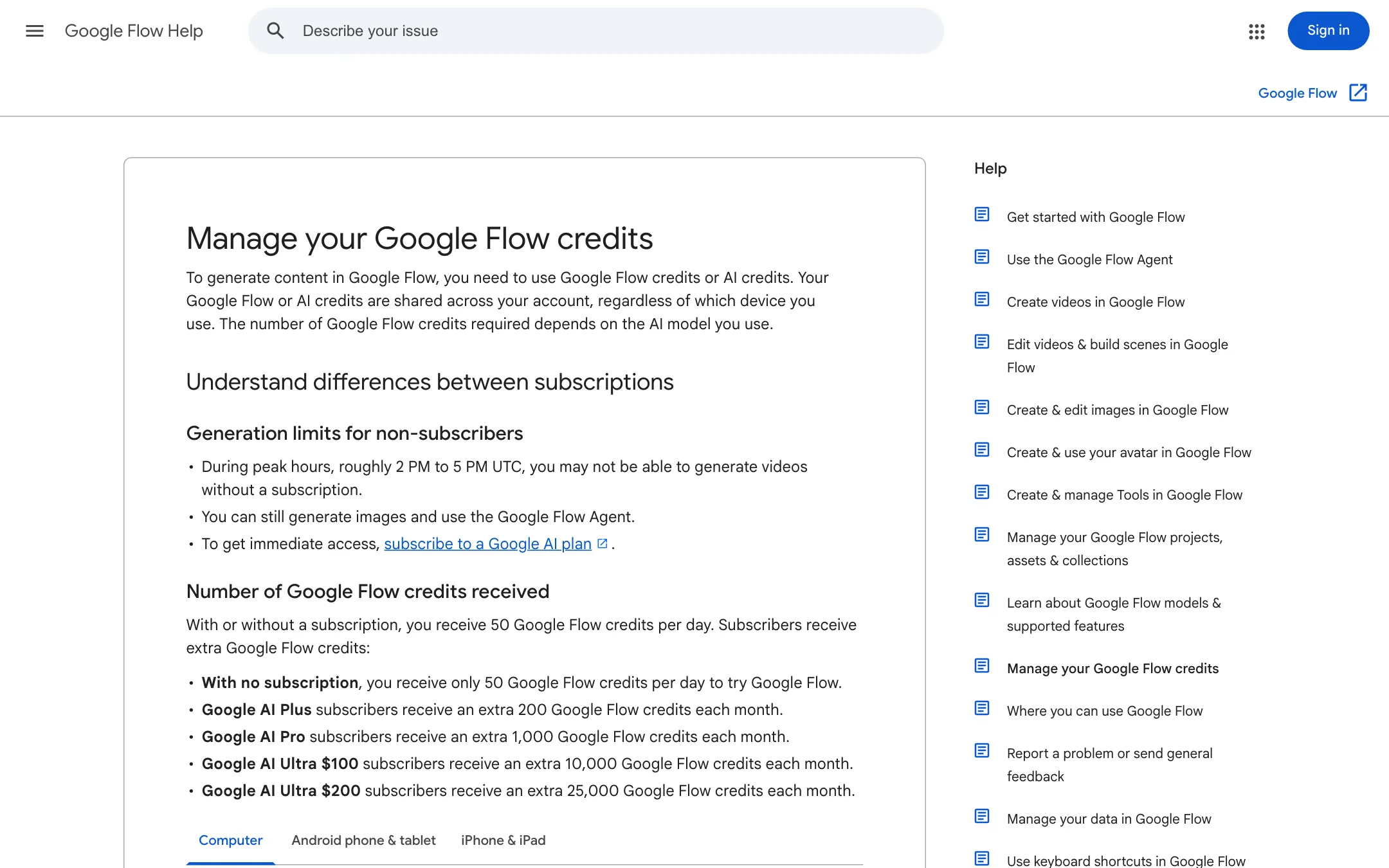Image resolution: width=1389 pixels, height=868 pixels.
Task: Open Where you can use Google Flow
Action: pyautogui.click(x=1104, y=711)
